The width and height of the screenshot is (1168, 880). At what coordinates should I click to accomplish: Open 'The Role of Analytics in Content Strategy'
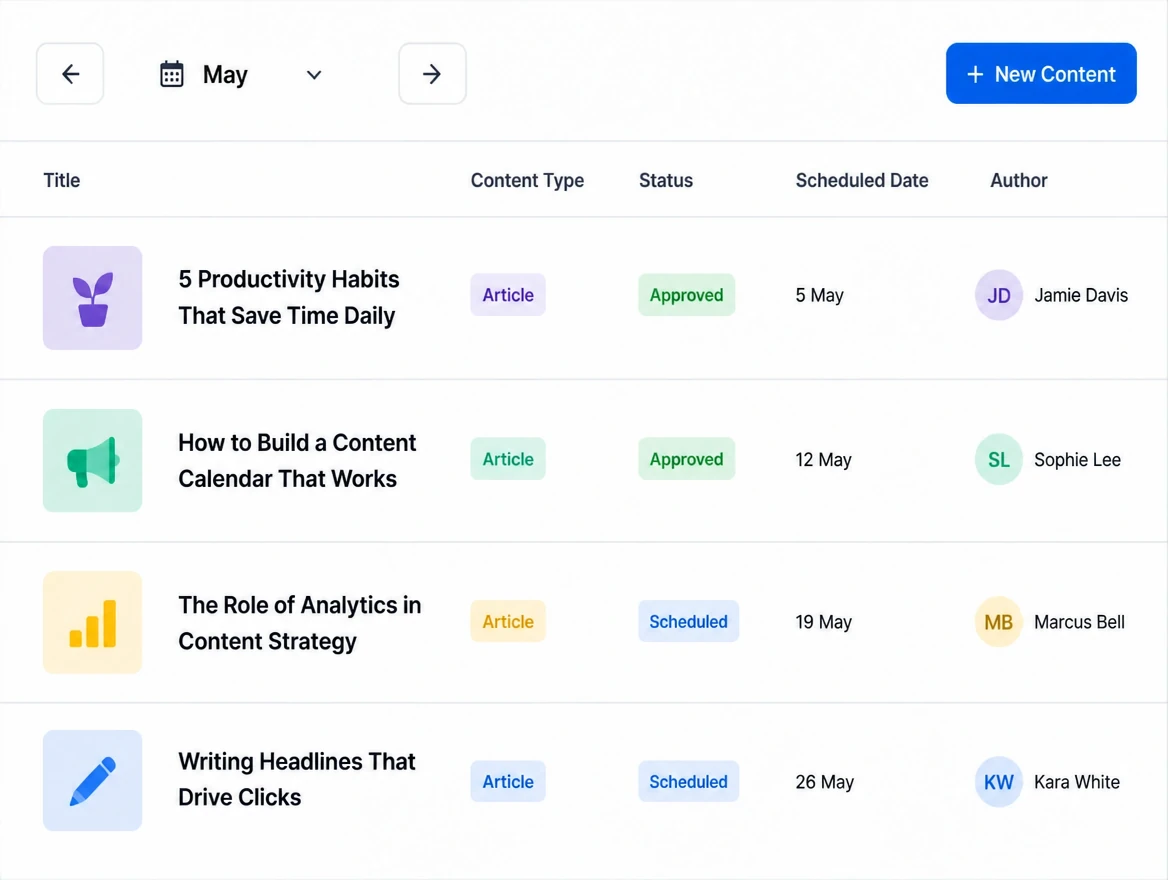[x=299, y=623]
